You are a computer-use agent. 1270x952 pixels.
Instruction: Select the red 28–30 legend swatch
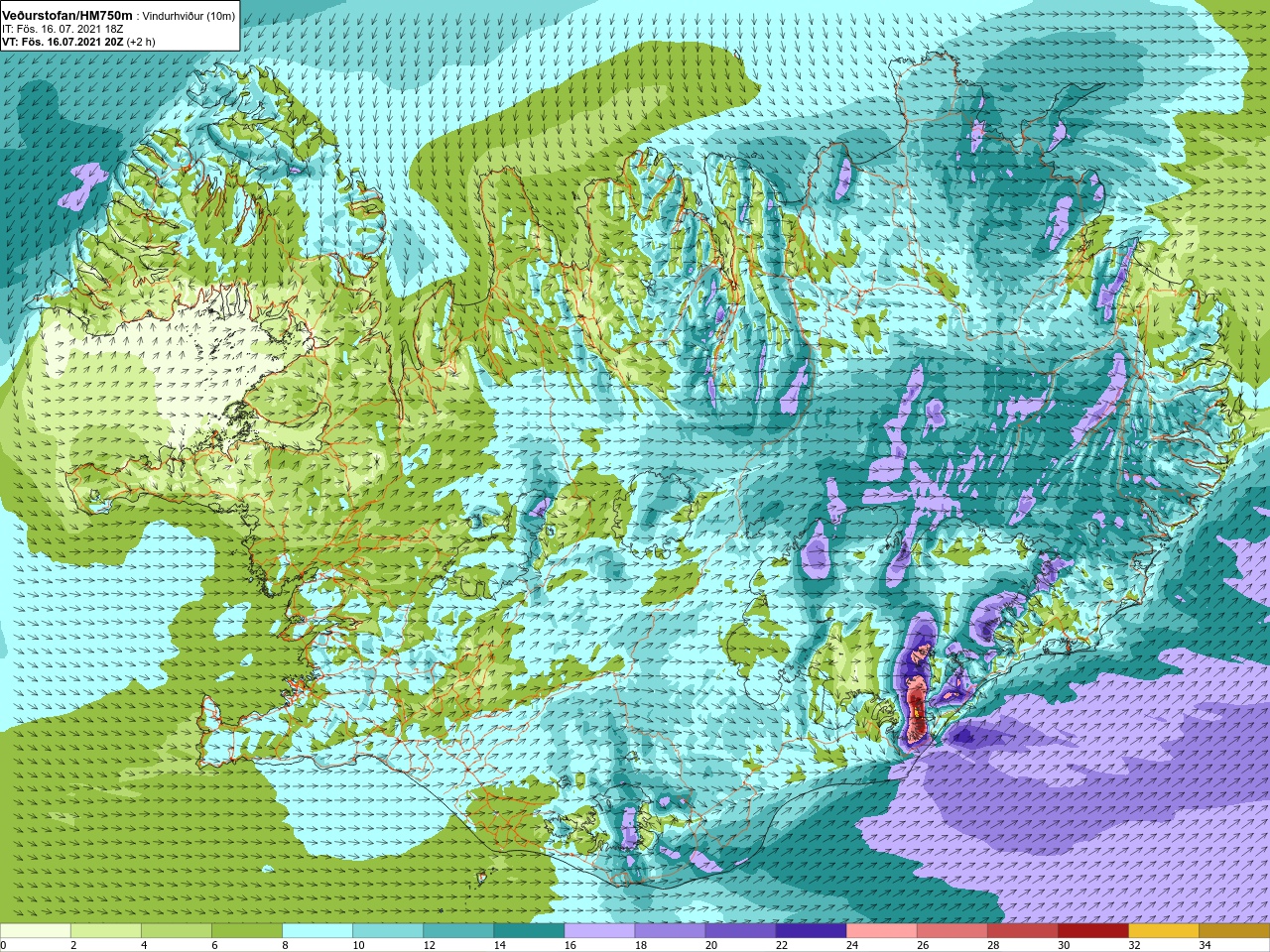click(x=1021, y=931)
